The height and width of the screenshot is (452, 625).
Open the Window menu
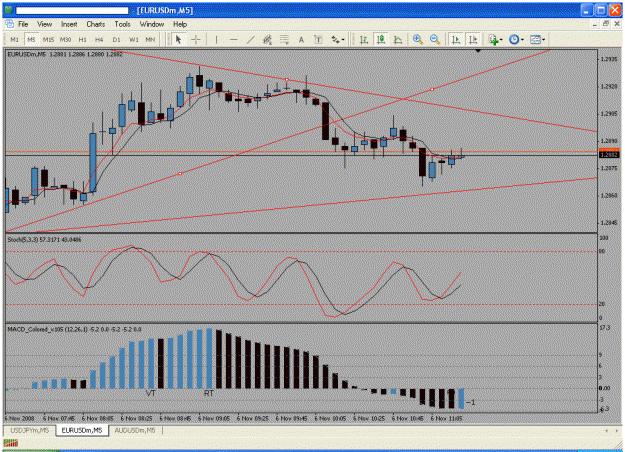pyautogui.click(x=151, y=24)
